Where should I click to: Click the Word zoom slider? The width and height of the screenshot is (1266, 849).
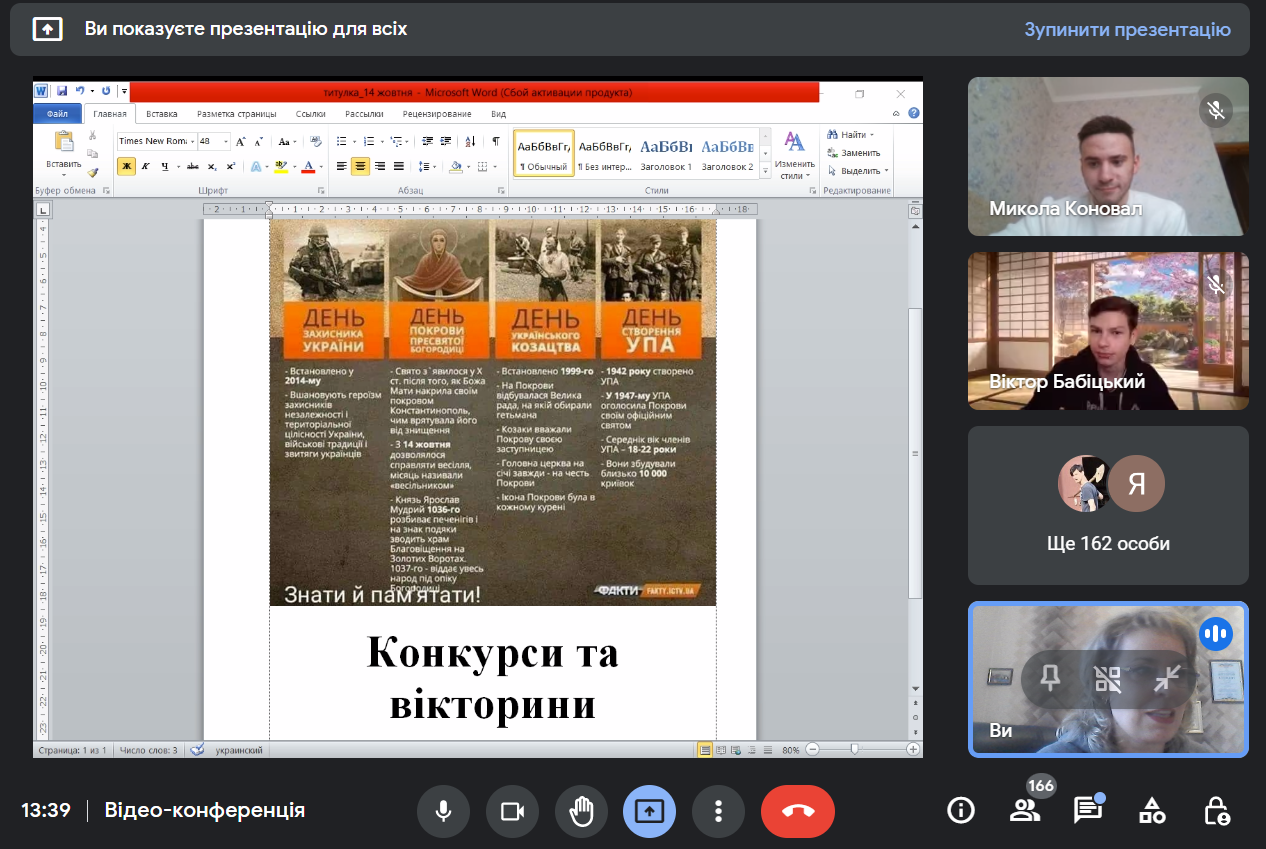click(x=854, y=749)
